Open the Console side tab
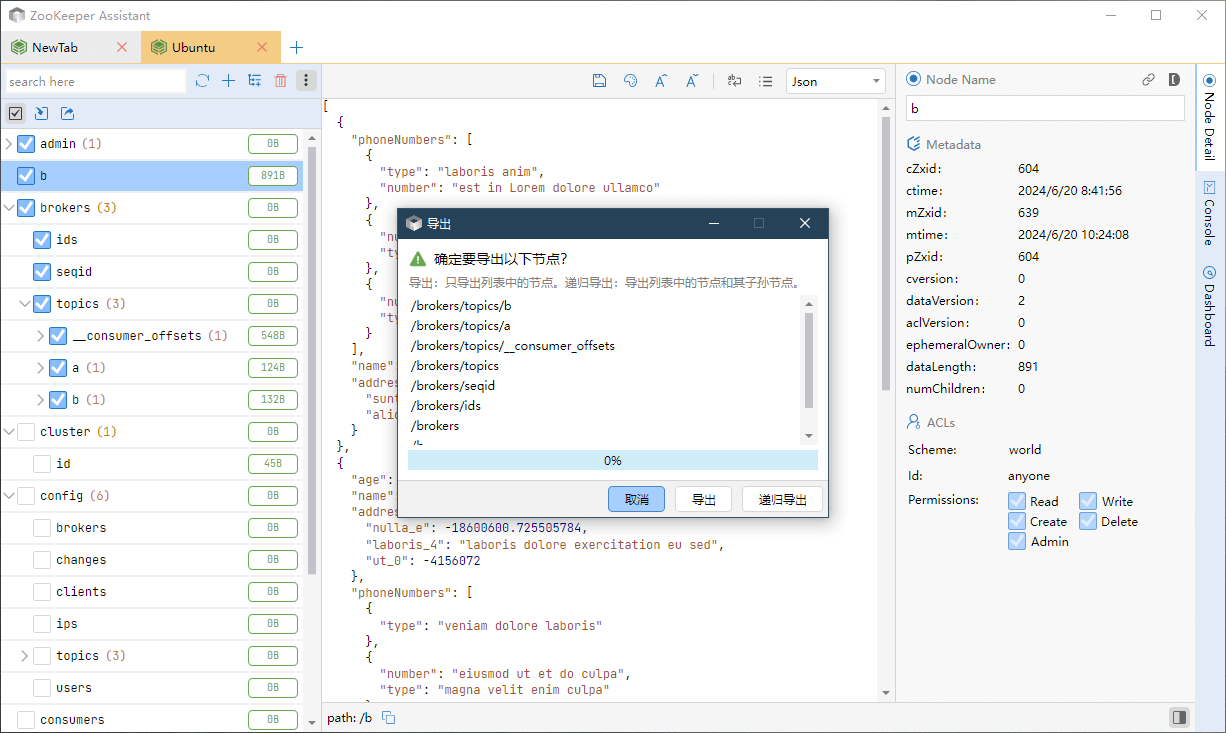Image resolution: width=1226 pixels, height=733 pixels. 1209,213
